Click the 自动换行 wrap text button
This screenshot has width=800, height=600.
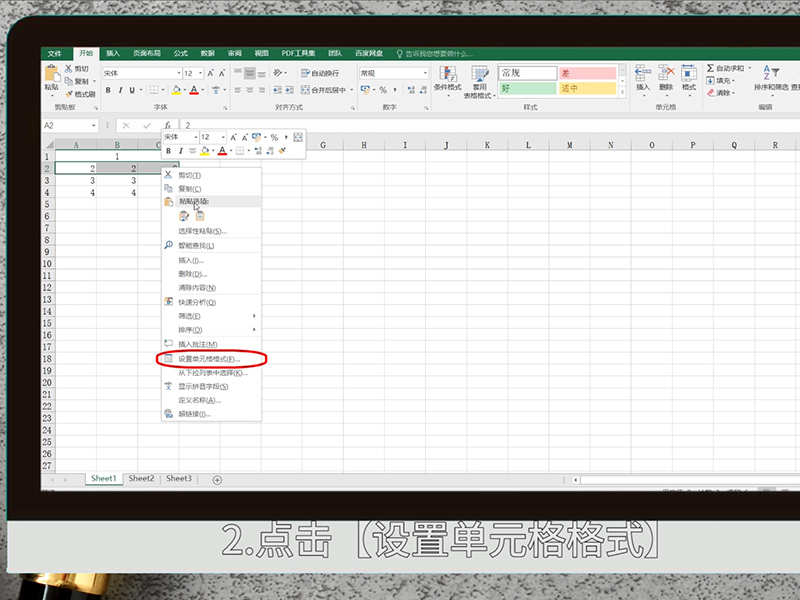pos(320,73)
